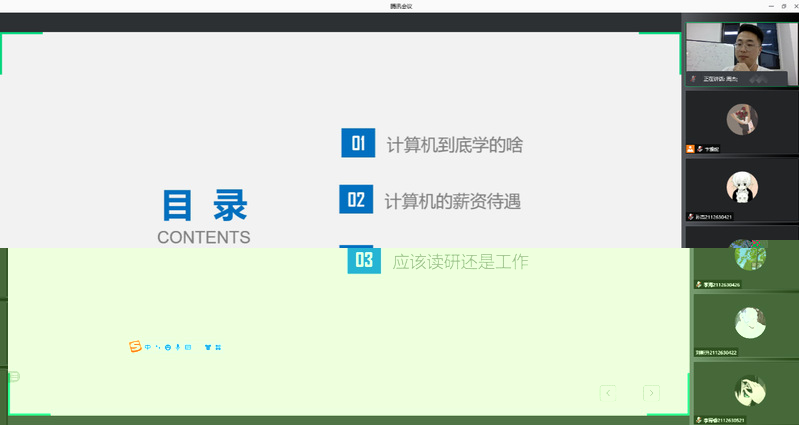Toggle the Sogou punctuation mode icon
799x425 pixels.
(157, 347)
